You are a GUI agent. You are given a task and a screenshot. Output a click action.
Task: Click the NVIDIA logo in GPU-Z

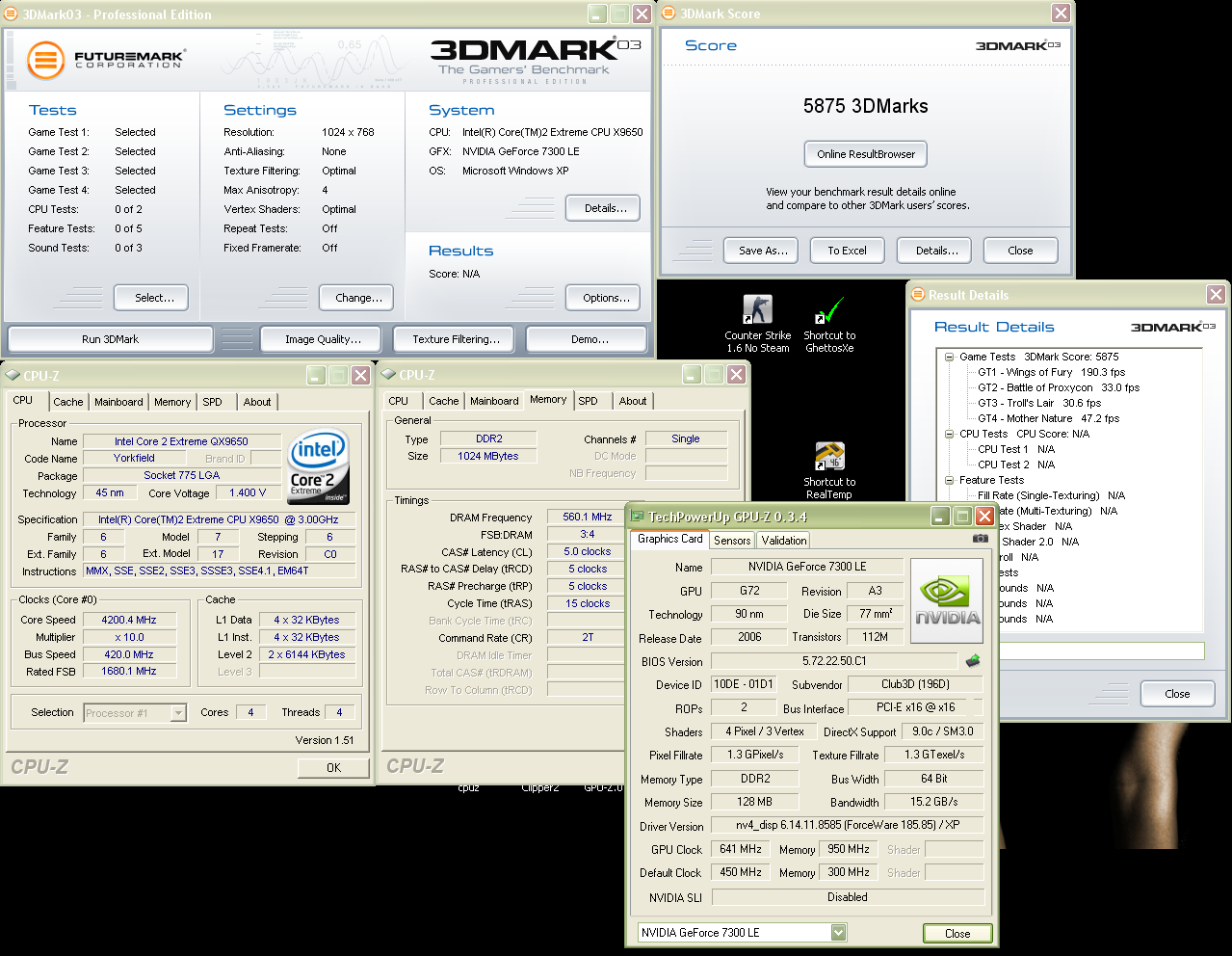click(947, 600)
